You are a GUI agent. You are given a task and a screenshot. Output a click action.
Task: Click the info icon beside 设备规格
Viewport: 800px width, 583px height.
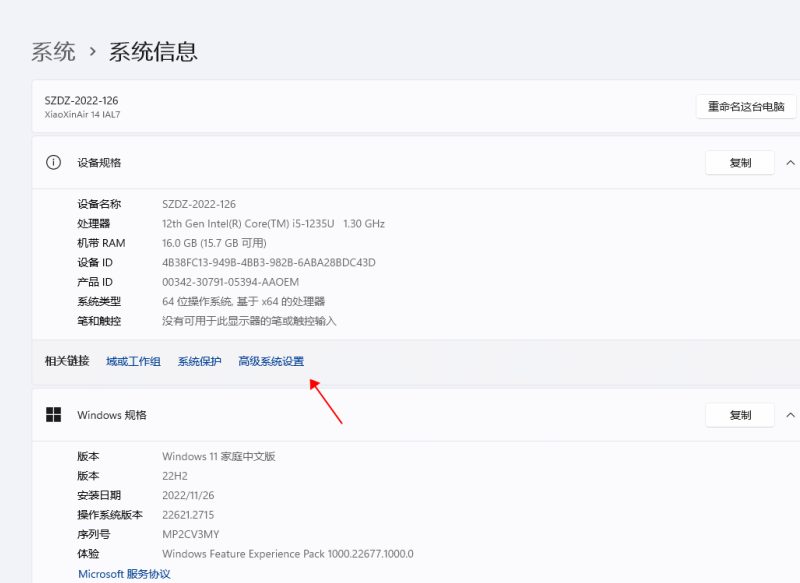[54, 163]
